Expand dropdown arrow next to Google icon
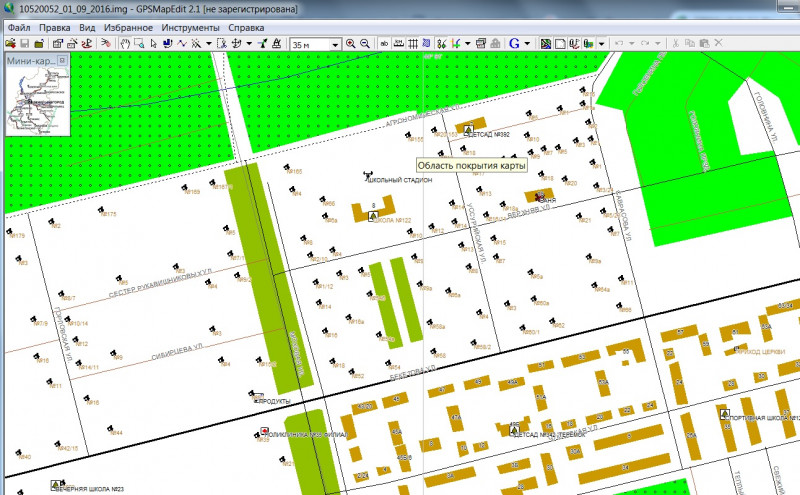The width and height of the screenshot is (800, 495). [527, 44]
